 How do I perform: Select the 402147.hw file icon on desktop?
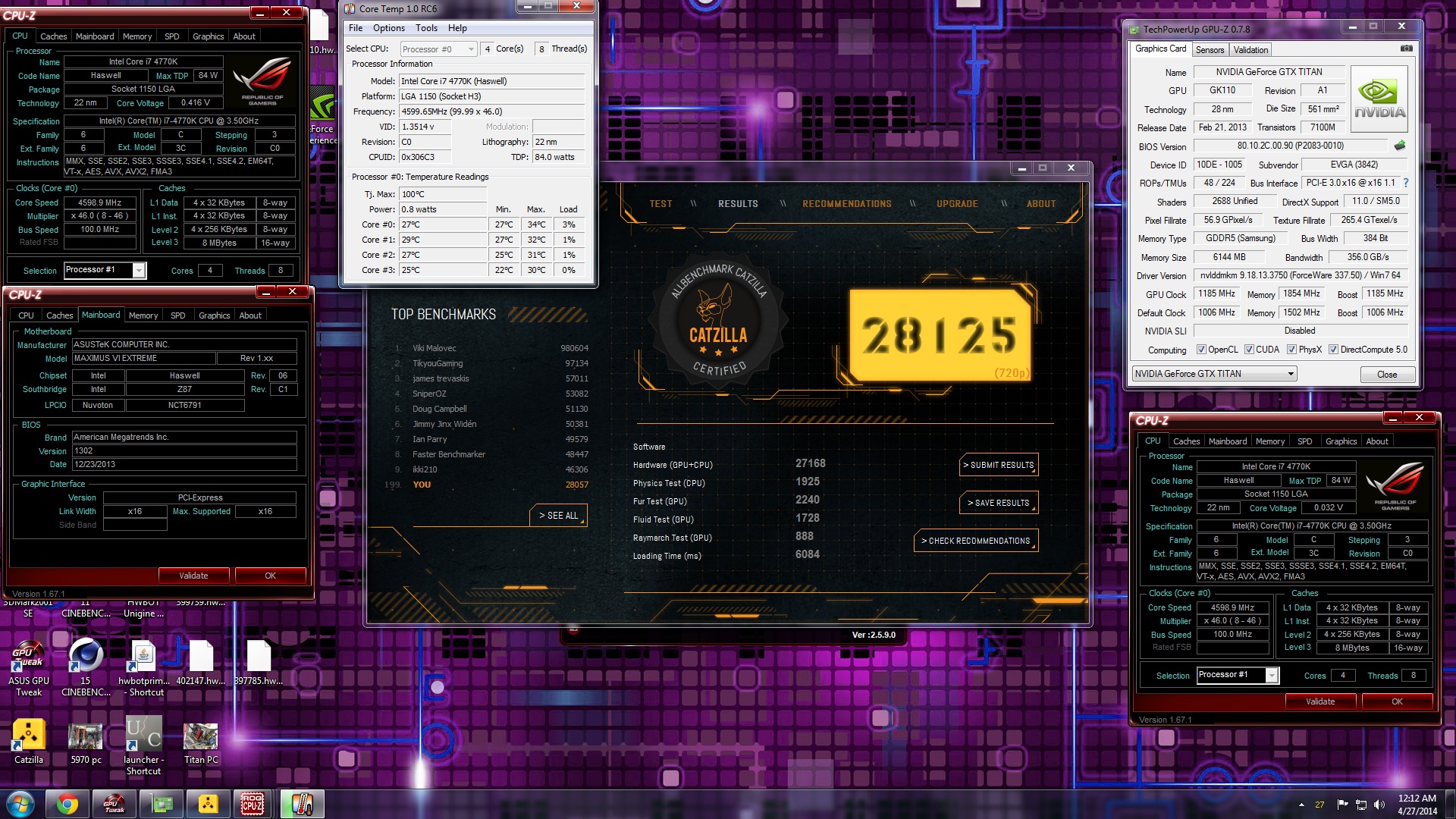pyautogui.click(x=201, y=664)
